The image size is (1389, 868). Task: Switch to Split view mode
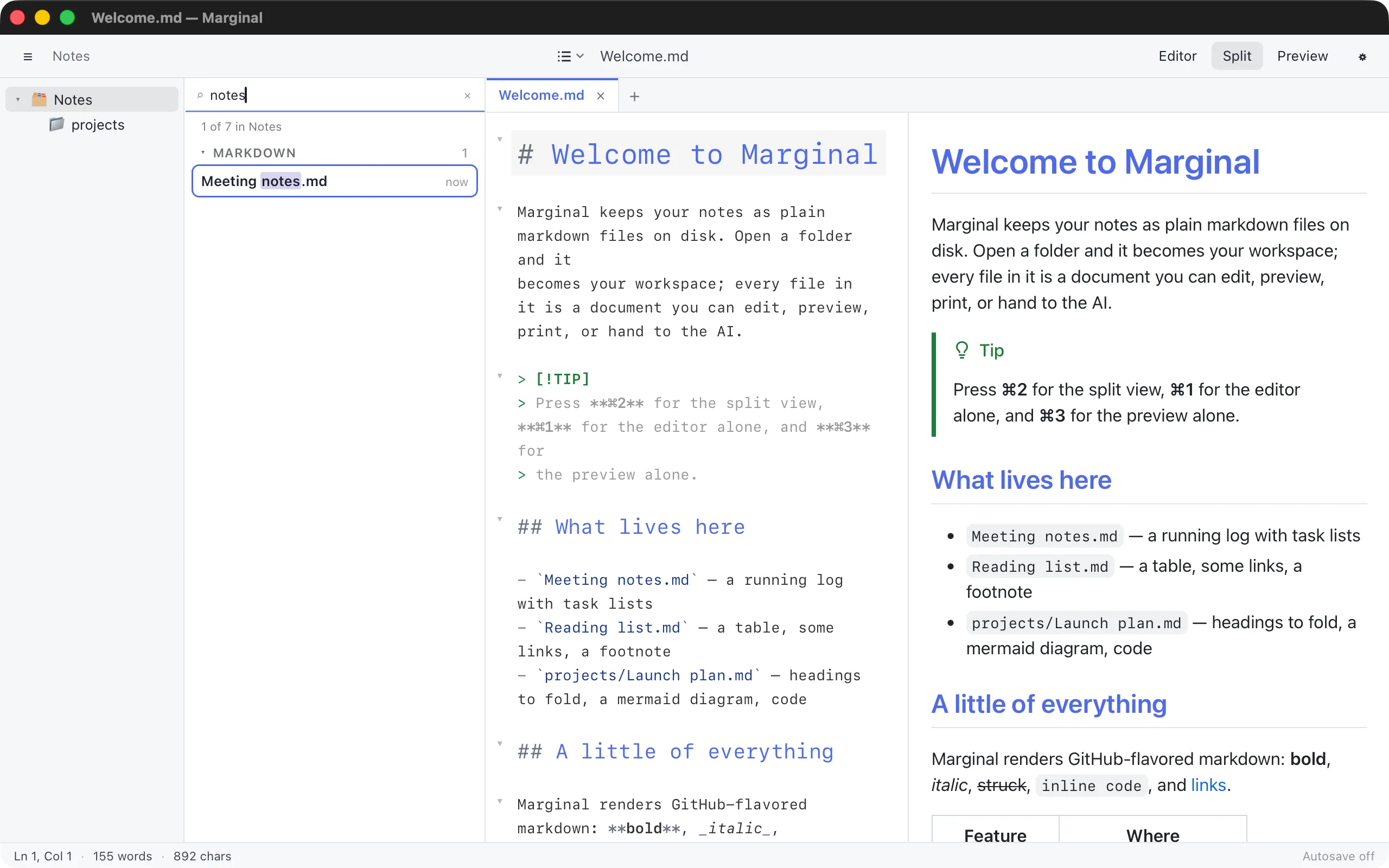pyautogui.click(x=1237, y=56)
